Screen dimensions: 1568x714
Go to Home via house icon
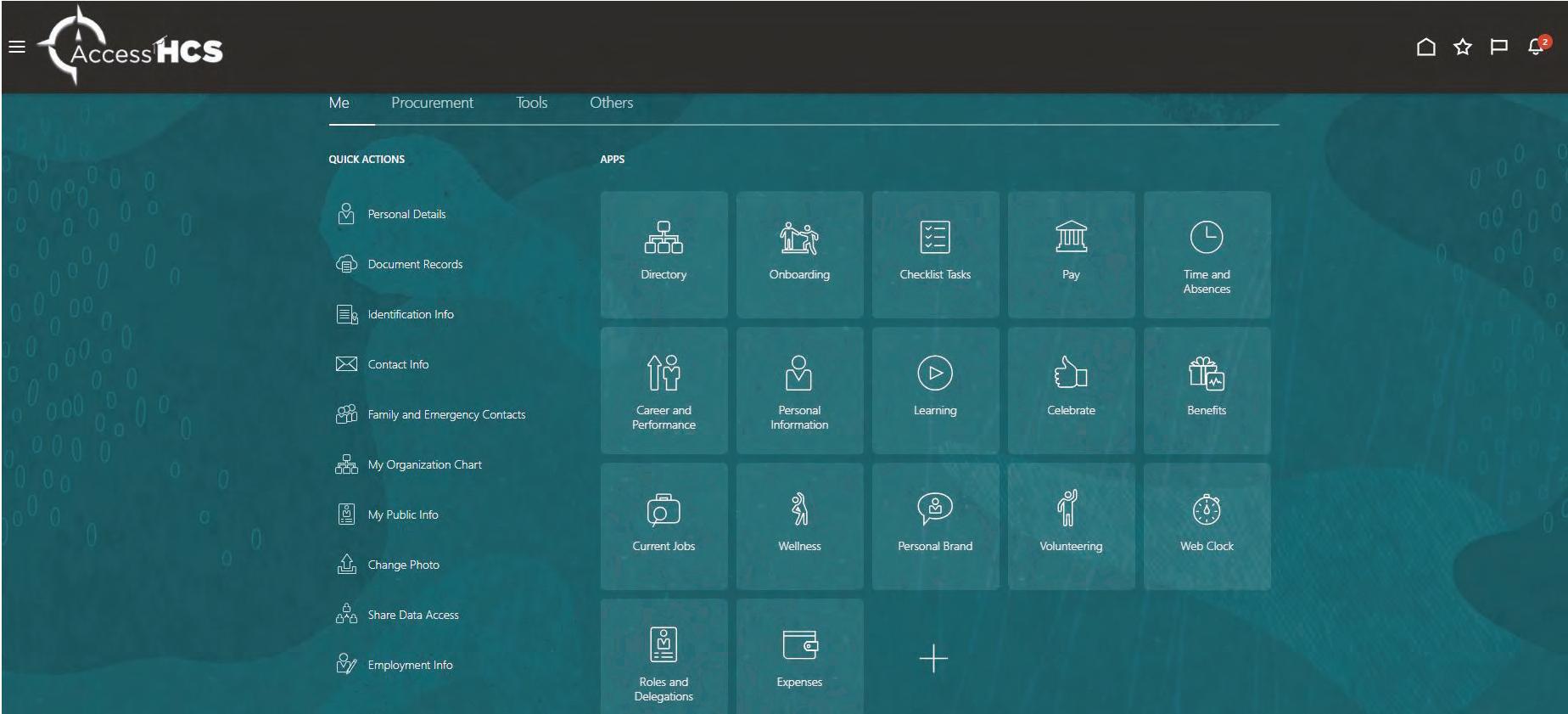coord(1426,47)
